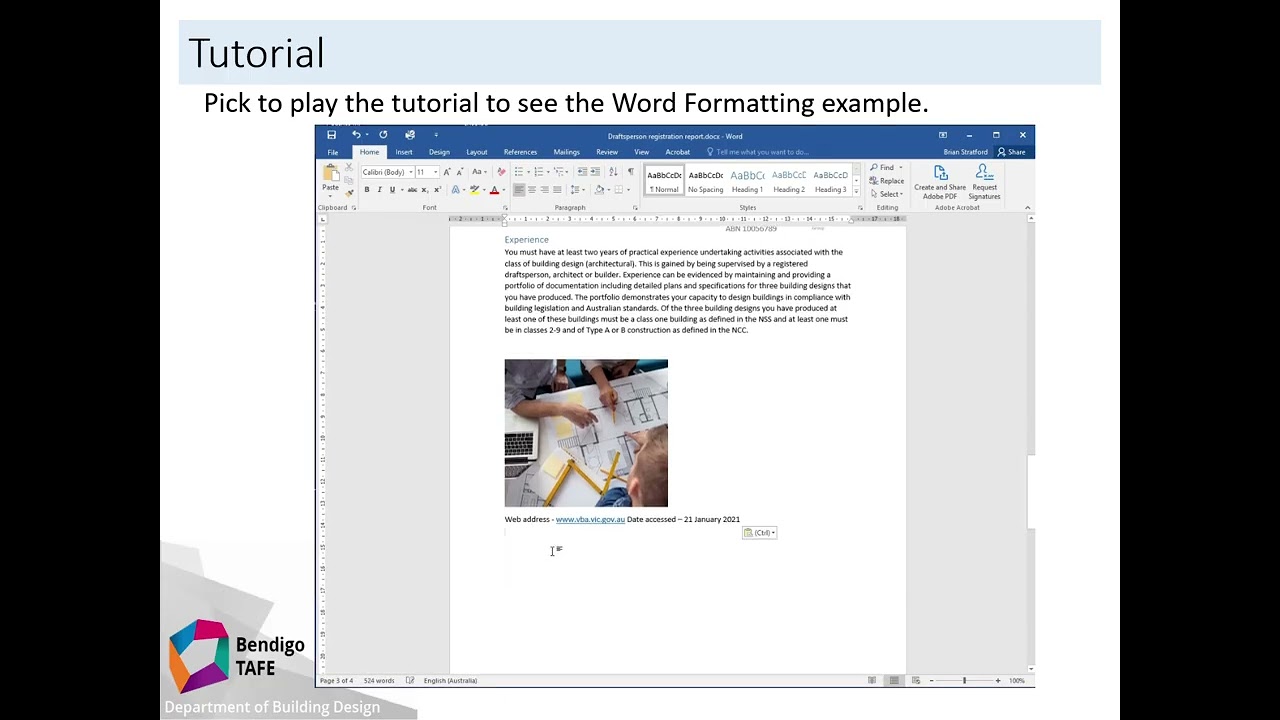Switch to the Insert tab

click(404, 152)
